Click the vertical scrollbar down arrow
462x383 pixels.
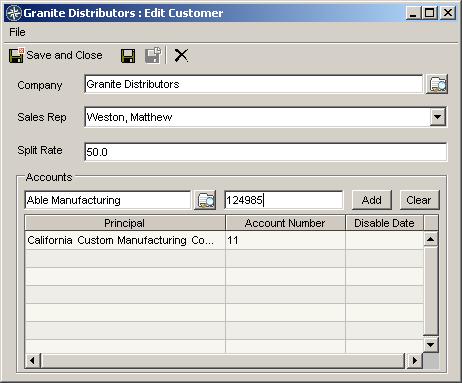click(x=431, y=344)
